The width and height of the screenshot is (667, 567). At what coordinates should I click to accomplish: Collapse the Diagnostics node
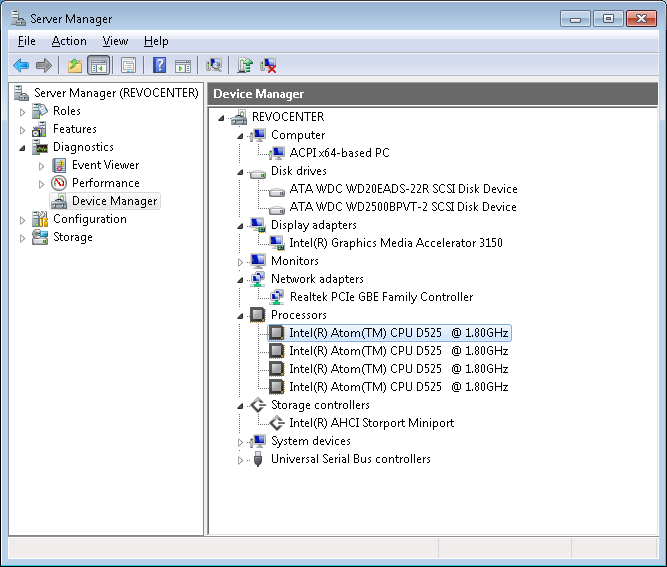click(x=23, y=148)
